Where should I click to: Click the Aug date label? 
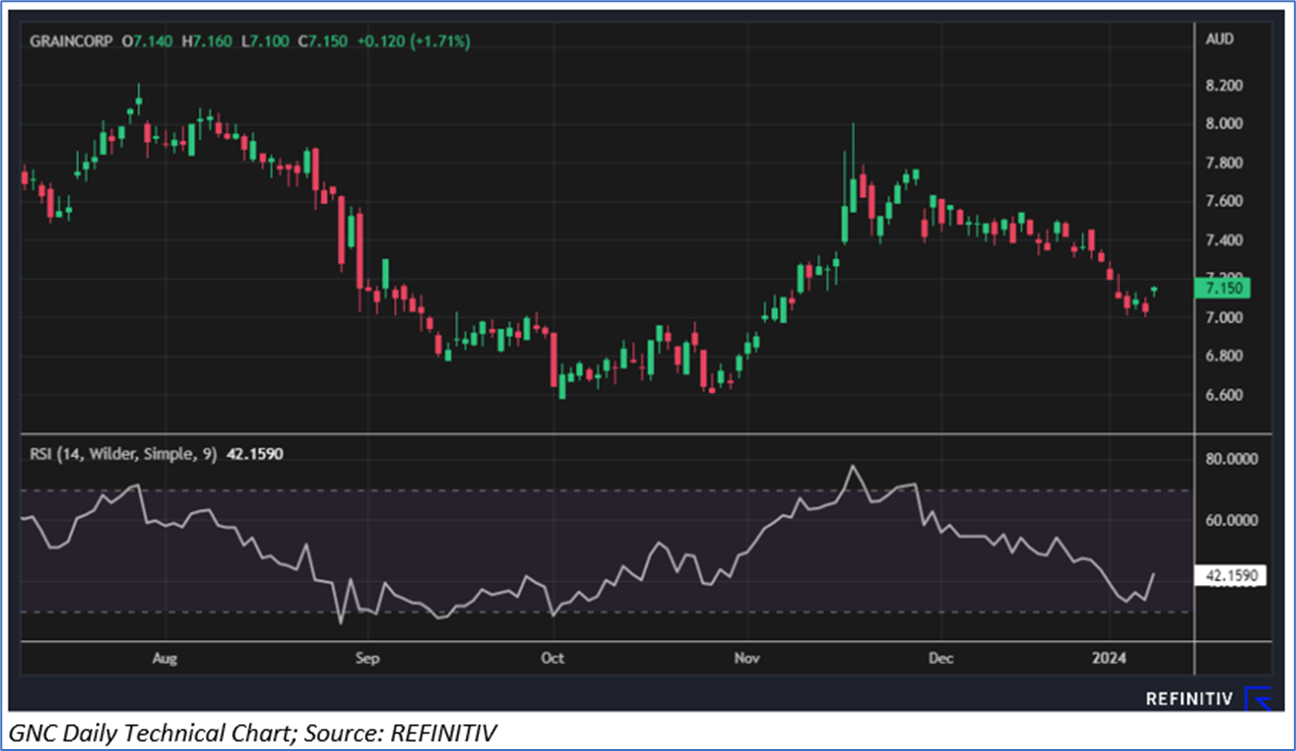[x=166, y=659]
